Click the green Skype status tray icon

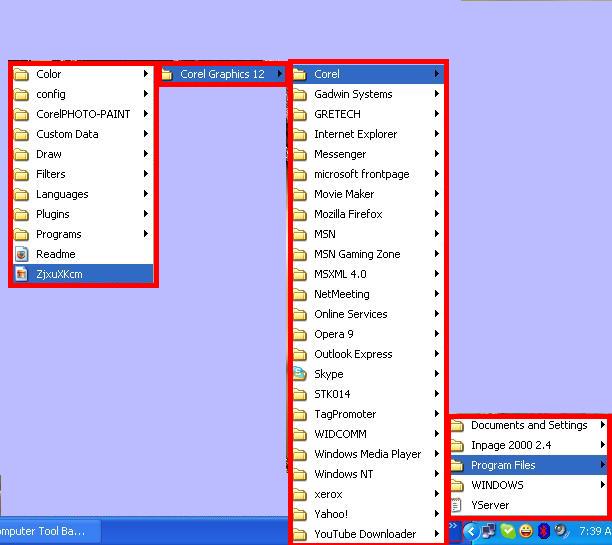[x=507, y=531]
